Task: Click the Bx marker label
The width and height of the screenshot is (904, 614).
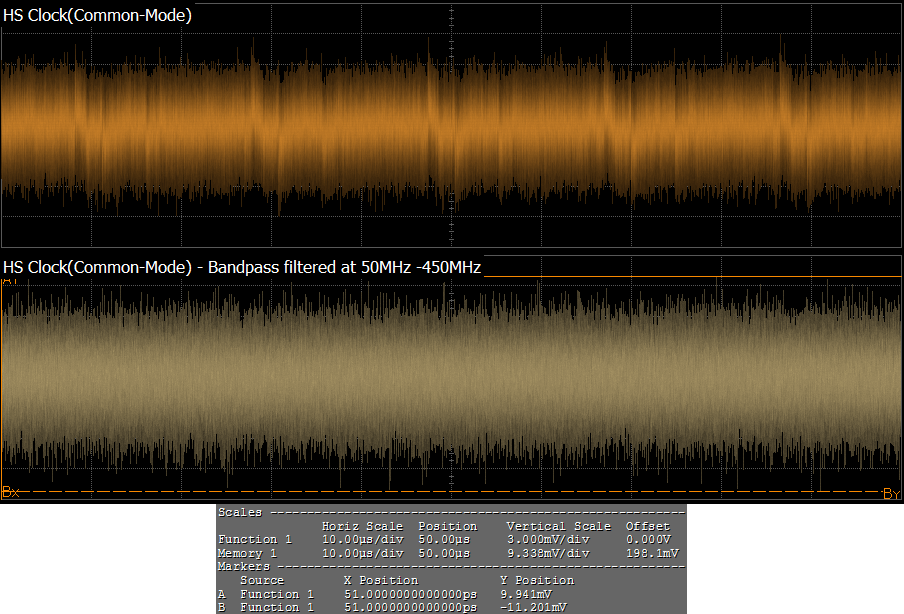Action: pyautogui.click(x=11, y=492)
